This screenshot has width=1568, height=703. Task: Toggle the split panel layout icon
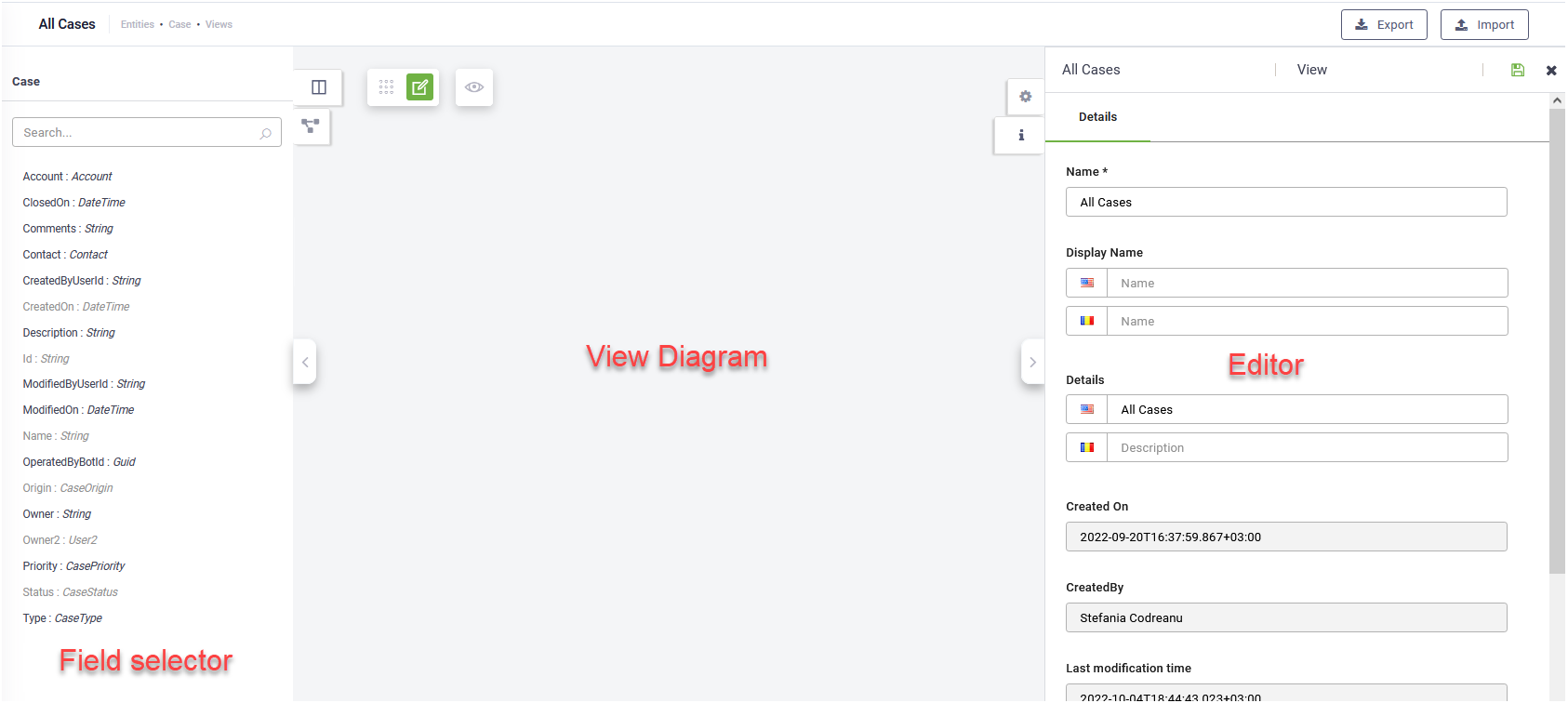tap(319, 87)
